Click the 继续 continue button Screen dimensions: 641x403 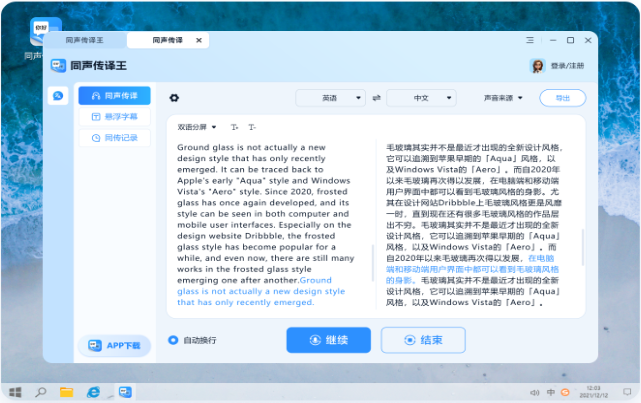pyautogui.click(x=329, y=340)
